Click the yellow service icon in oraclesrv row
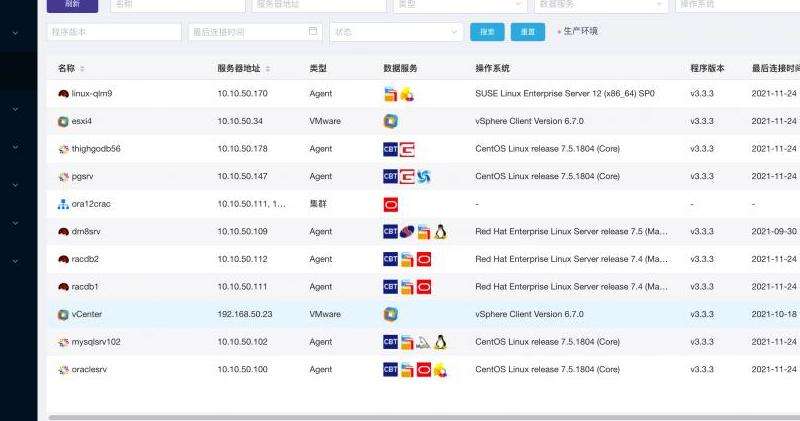The height and width of the screenshot is (421, 800). point(440,369)
